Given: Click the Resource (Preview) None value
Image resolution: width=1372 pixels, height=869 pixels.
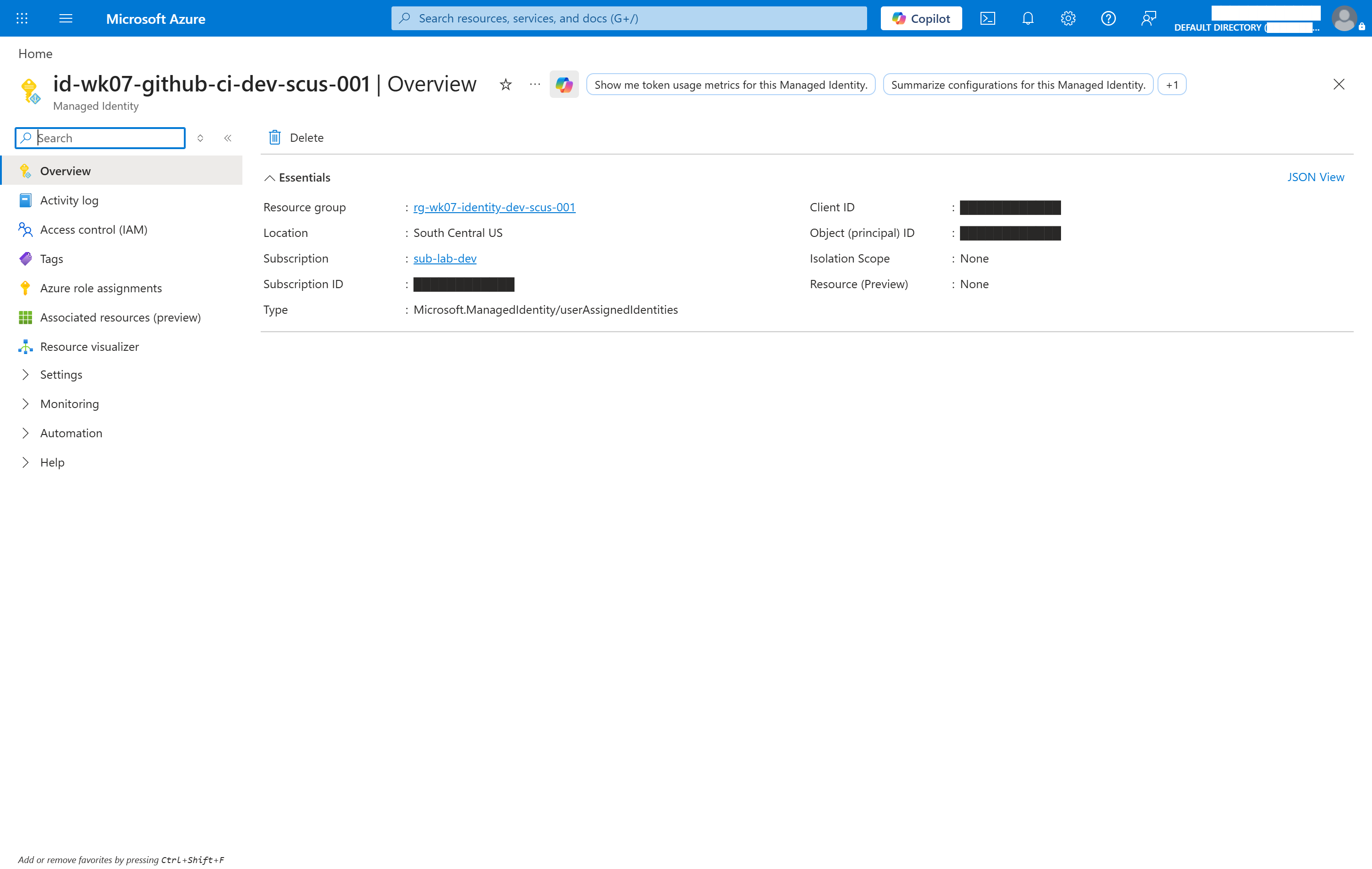Looking at the screenshot, I should [x=974, y=284].
